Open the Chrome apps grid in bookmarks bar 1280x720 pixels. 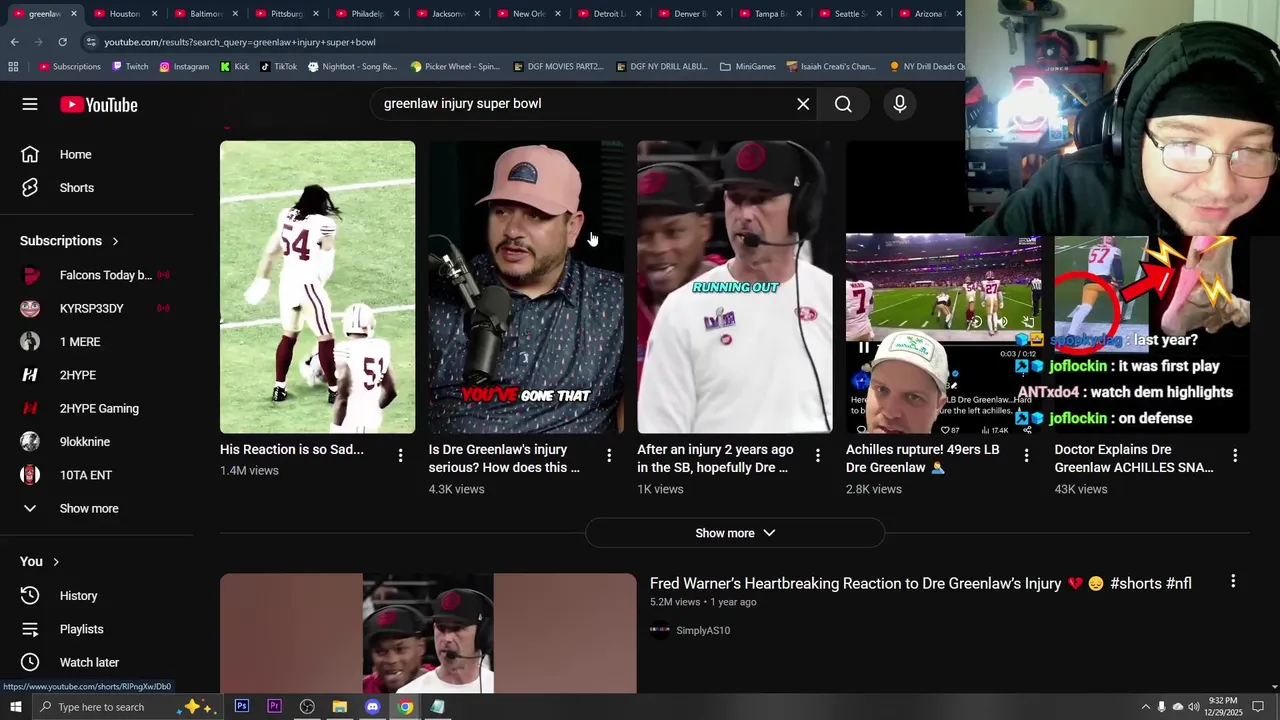point(13,67)
